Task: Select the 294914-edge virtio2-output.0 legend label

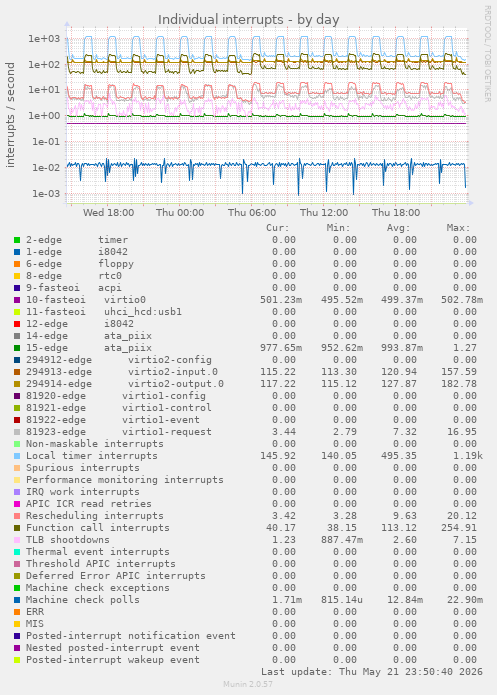Action: point(125,384)
